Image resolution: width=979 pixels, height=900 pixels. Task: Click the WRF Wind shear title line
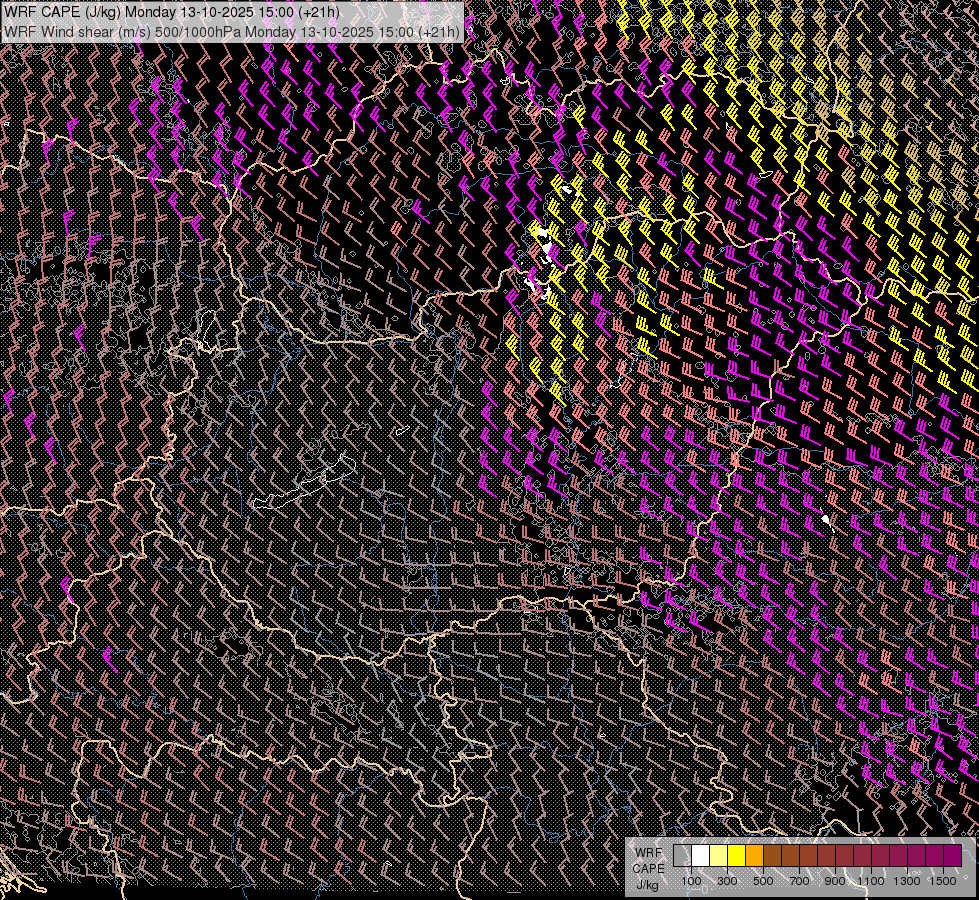232,31
